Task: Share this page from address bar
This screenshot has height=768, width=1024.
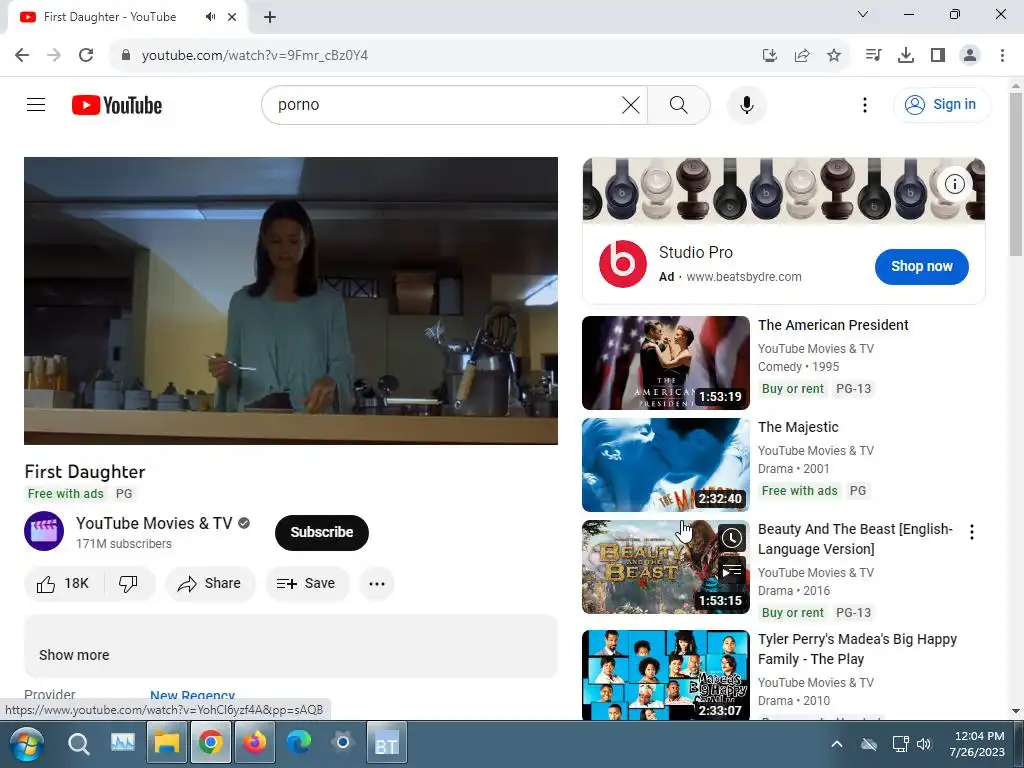Action: [802, 56]
